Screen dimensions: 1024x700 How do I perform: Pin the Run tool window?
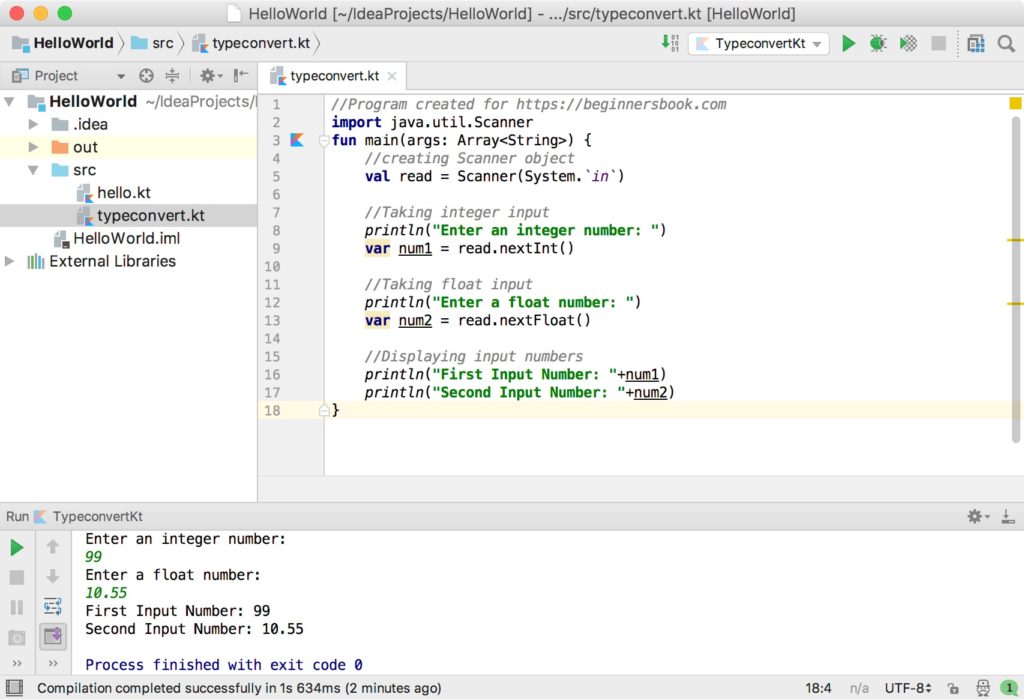tap(52, 636)
